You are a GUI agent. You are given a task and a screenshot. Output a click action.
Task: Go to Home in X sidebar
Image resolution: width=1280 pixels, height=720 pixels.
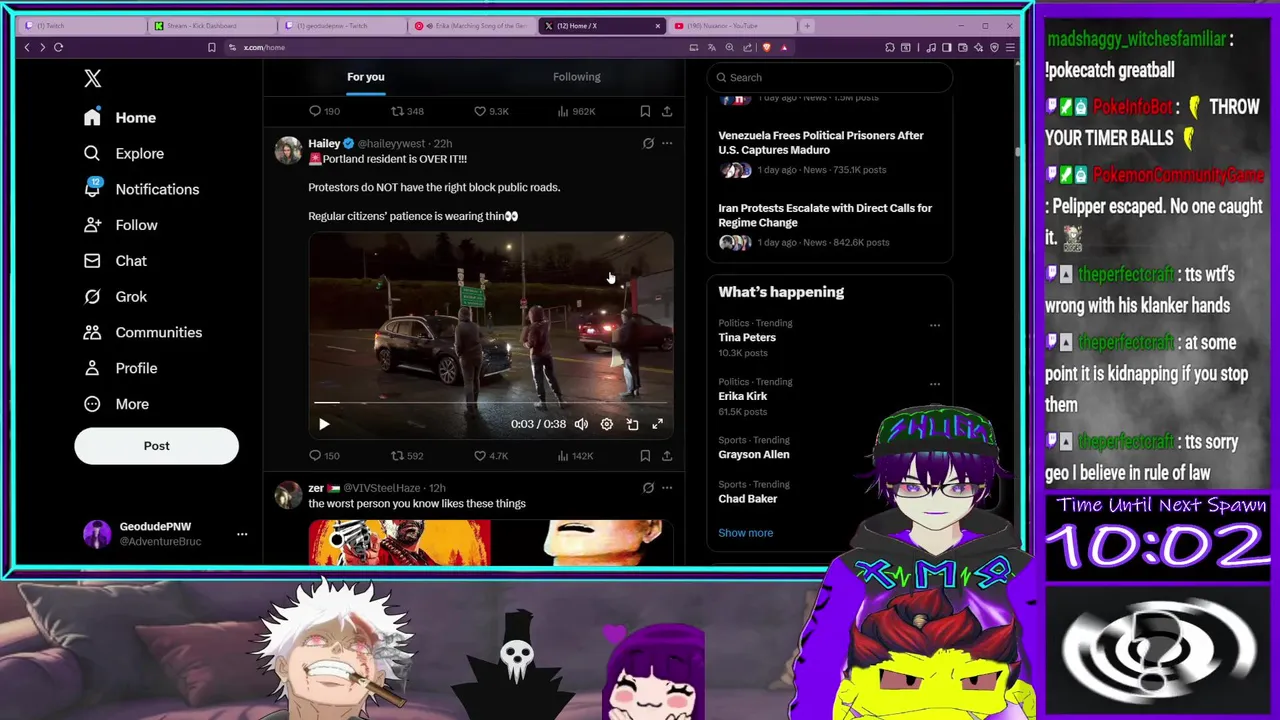[120, 118]
